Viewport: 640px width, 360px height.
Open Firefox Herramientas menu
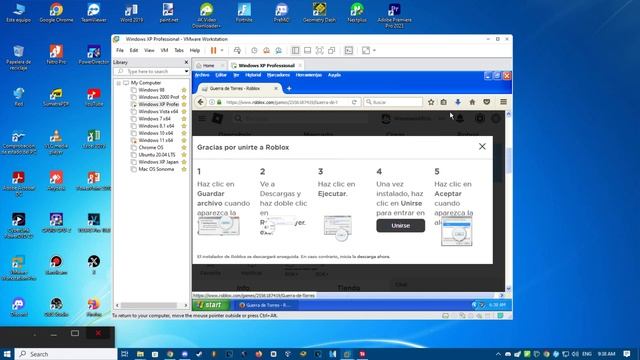[309, 75]
